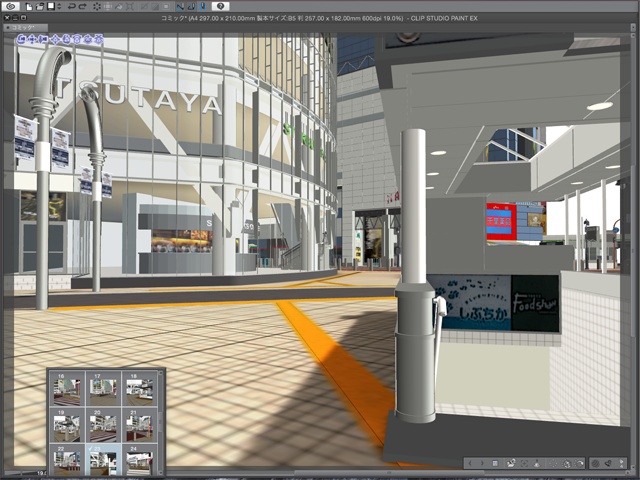This screenshot has height=480, width=640.
Task: Click the preset list scroll-down arrow
Action: pos(160,472)
